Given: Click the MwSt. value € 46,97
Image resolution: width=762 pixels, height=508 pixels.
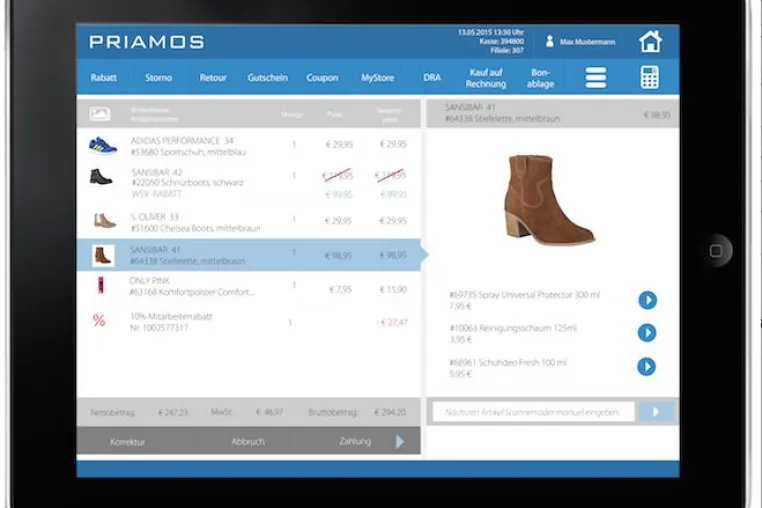Looking at the screenshot, I should (x=269, y=412).
